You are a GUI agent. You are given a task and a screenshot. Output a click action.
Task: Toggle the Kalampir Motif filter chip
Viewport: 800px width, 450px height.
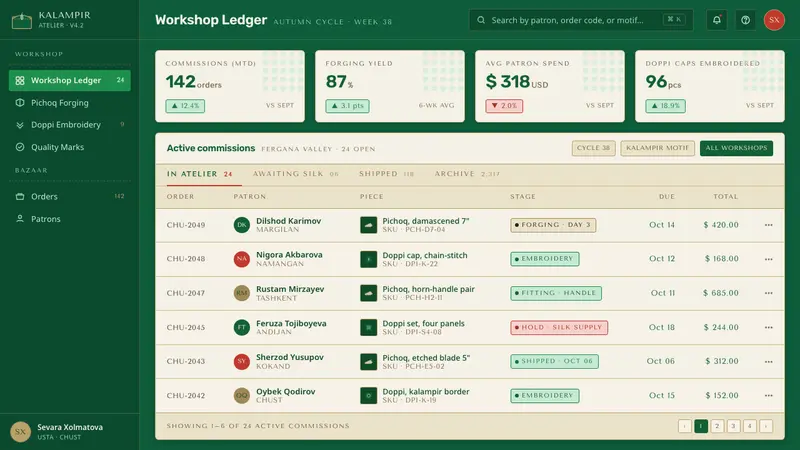click(x=658, y=148)
